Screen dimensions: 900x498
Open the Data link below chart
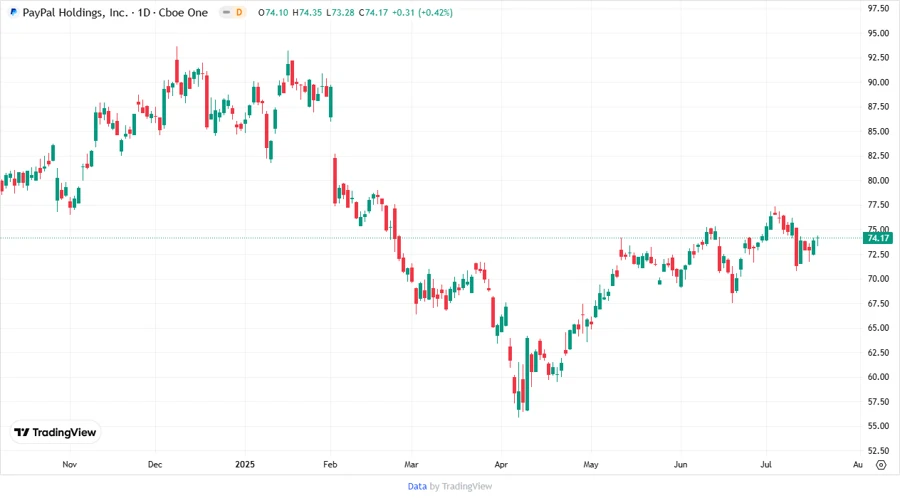pos(417,487)
